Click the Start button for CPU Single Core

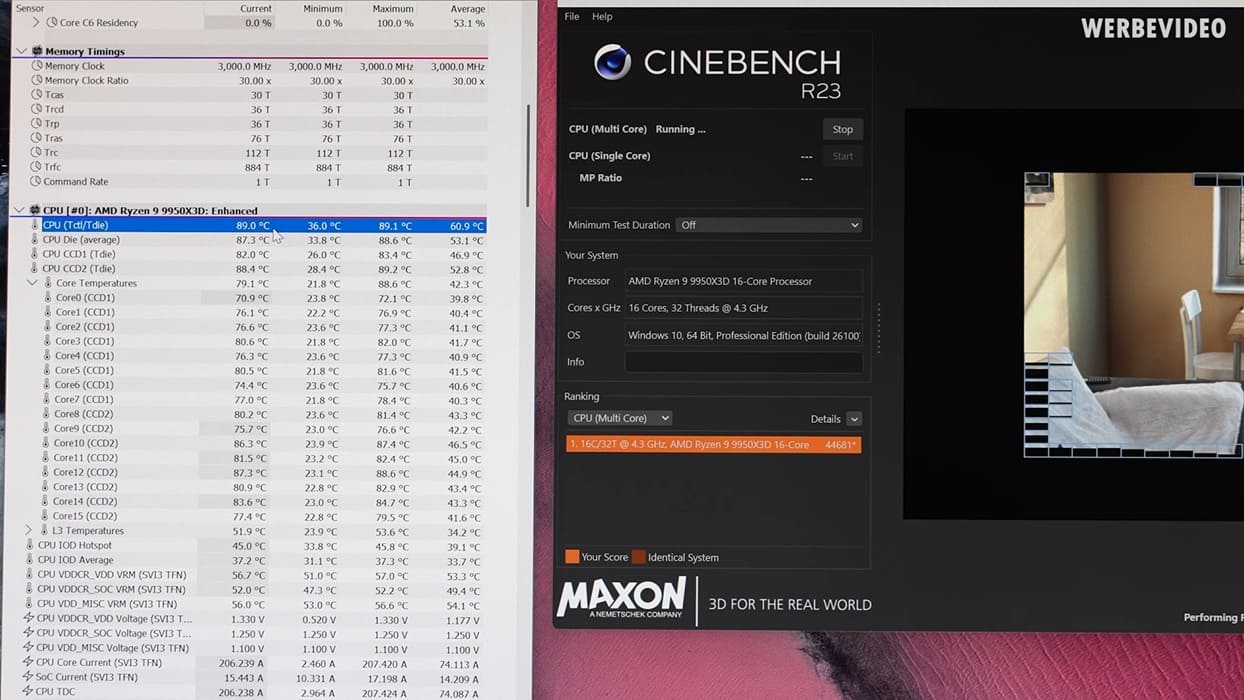pyautogui.click(x=843, y=156)
